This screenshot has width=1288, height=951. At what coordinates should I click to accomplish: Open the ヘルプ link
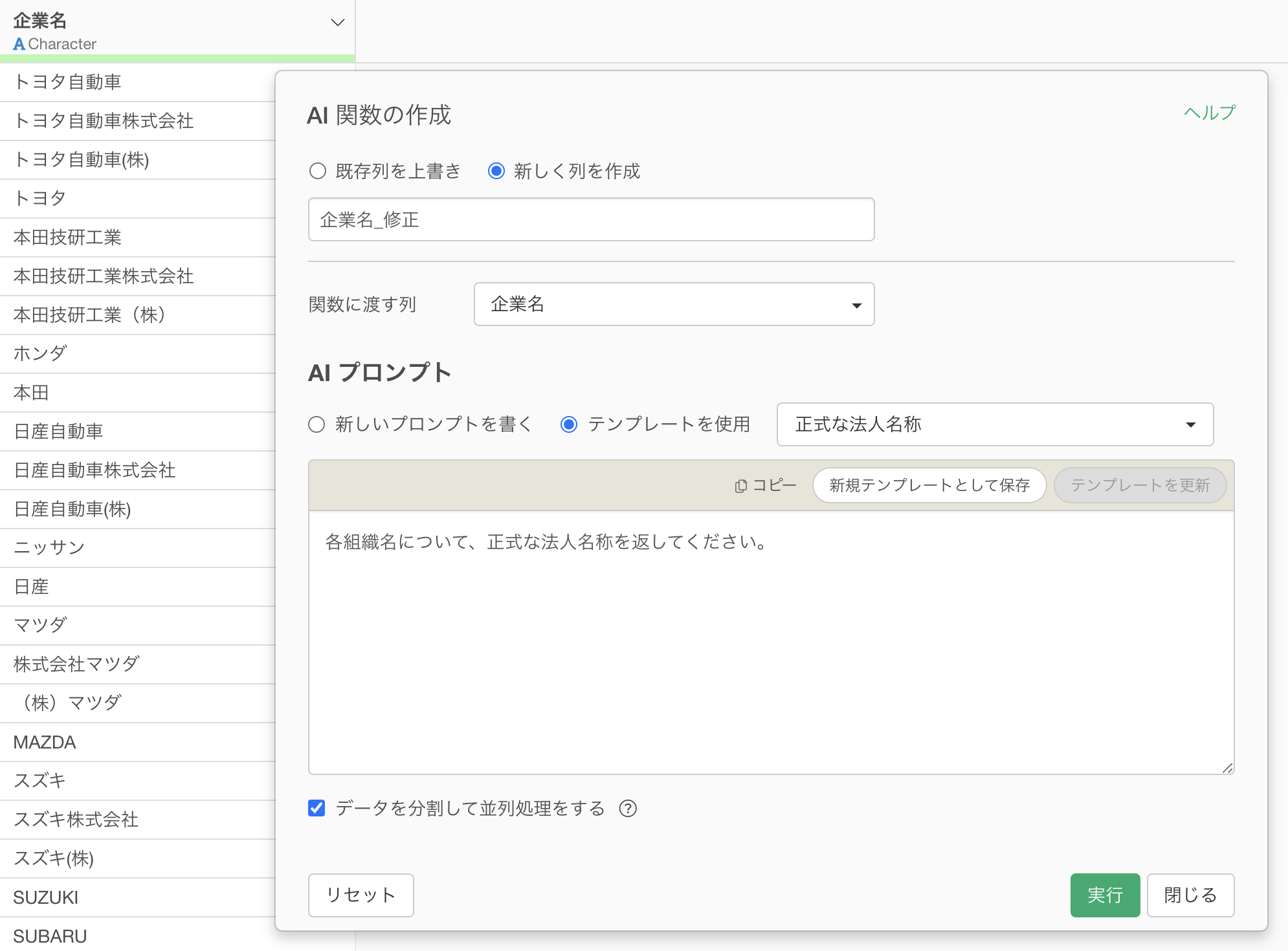pos(1209,113)
